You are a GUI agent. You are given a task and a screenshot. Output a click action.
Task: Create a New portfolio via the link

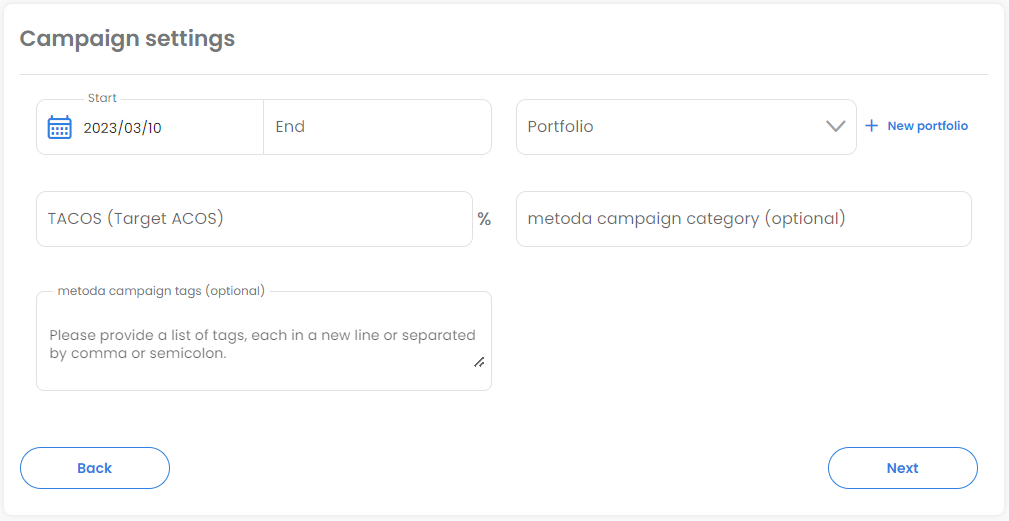927,126
